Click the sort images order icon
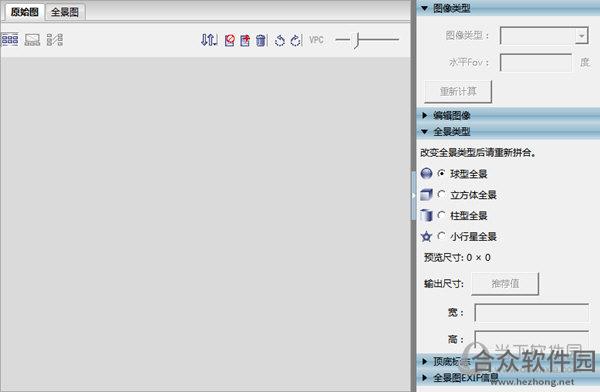 click(x=209, y=40)
